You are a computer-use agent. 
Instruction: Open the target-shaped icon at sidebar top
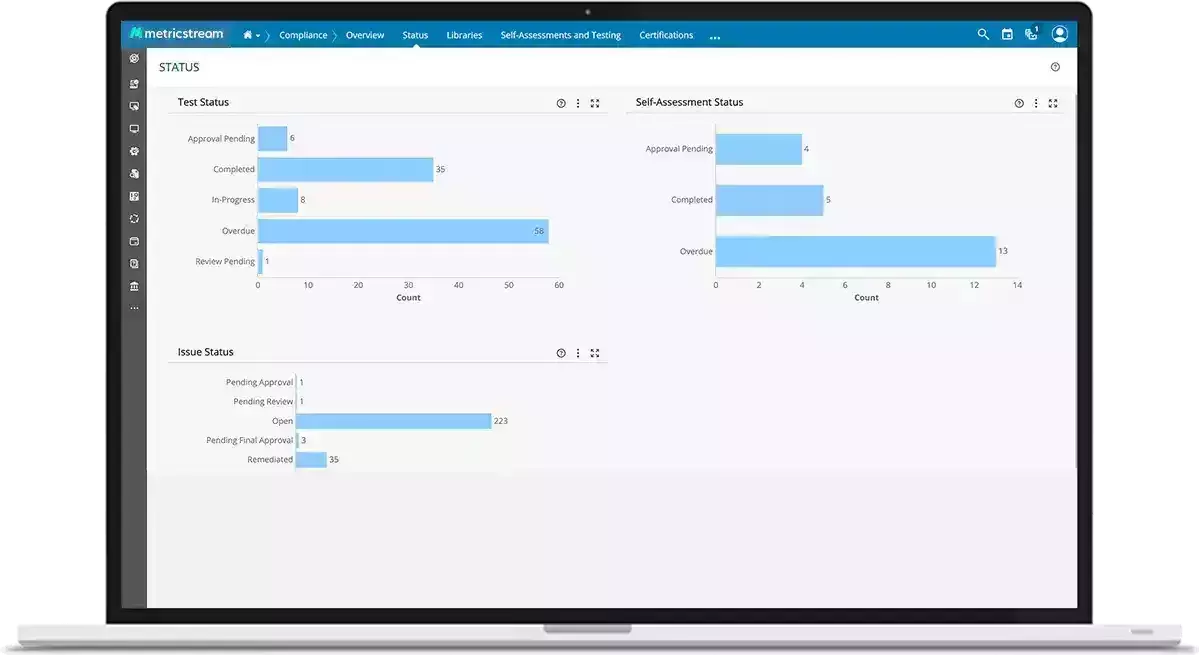[134, 59]
